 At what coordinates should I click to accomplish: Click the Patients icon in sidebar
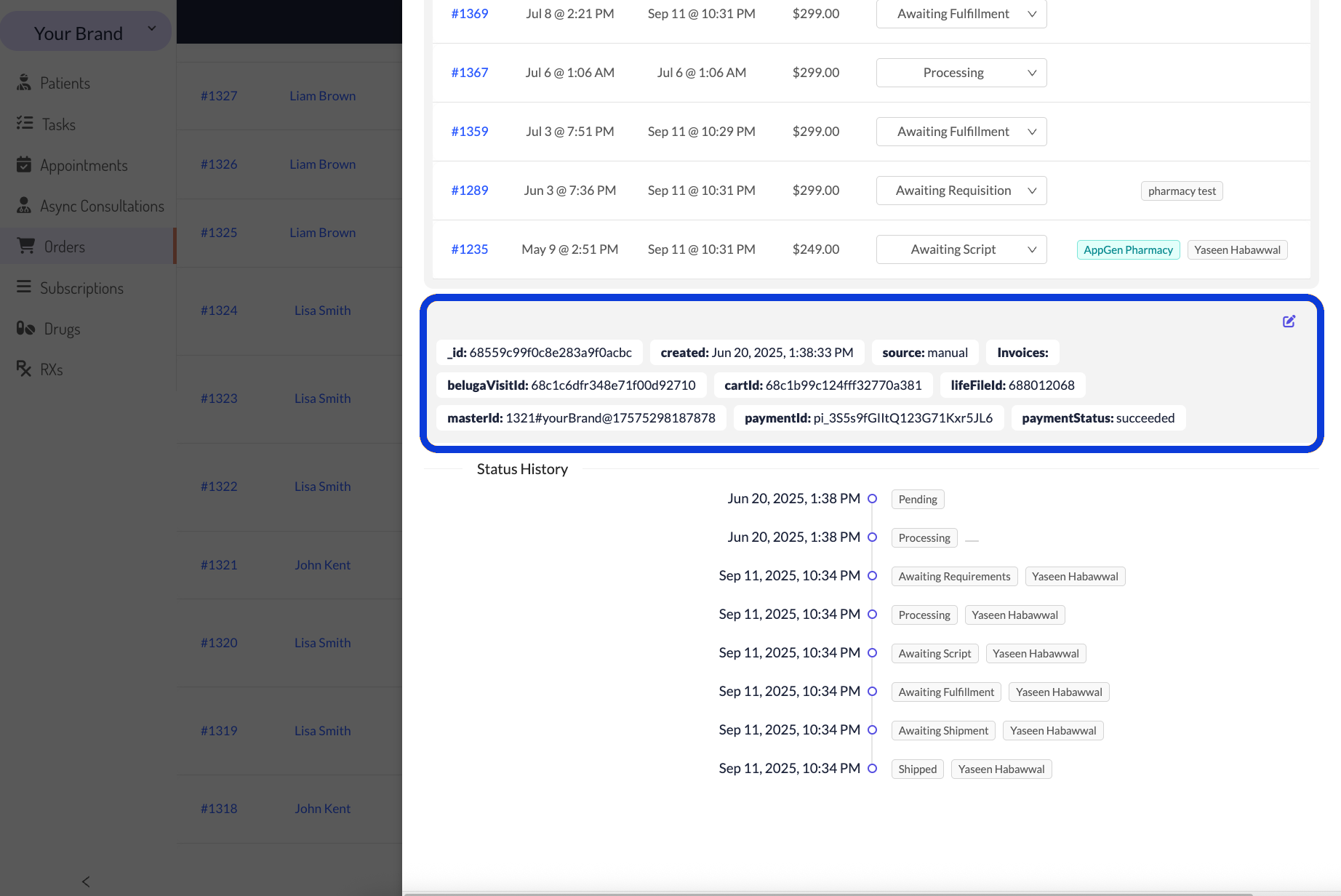pyautogui.click(x=24, y=83)
